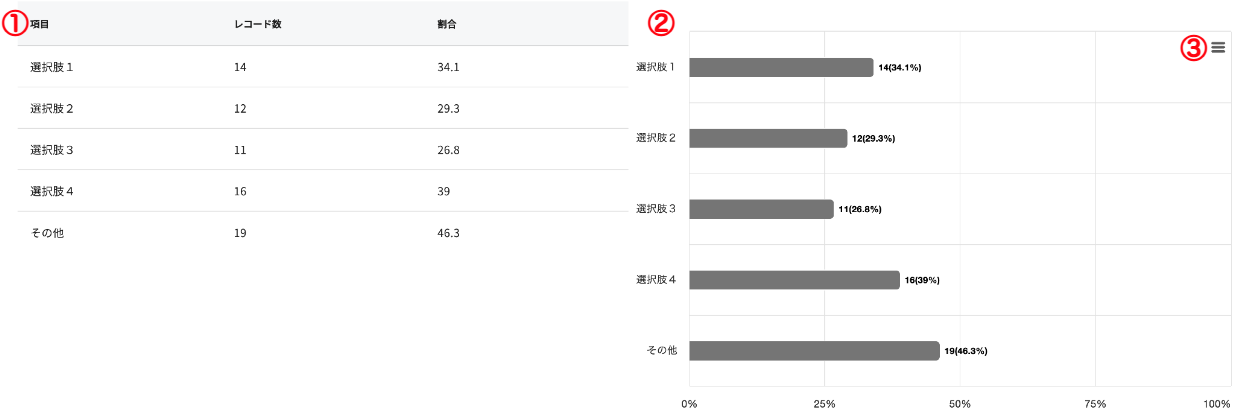Click the 項目 column header
The width and height of the screenshot is (1244, 417).
click(40, 23)
